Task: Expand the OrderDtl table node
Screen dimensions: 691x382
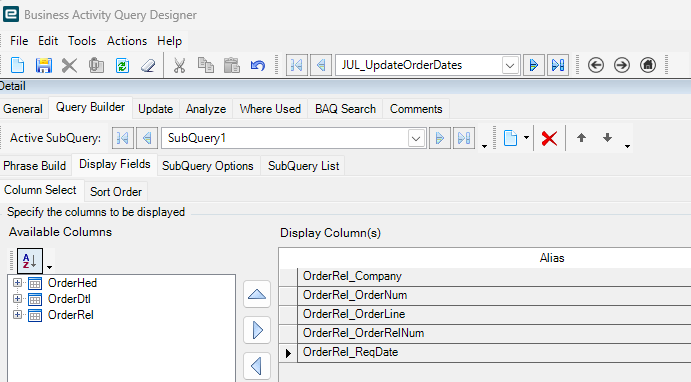Action: (17, 298)
